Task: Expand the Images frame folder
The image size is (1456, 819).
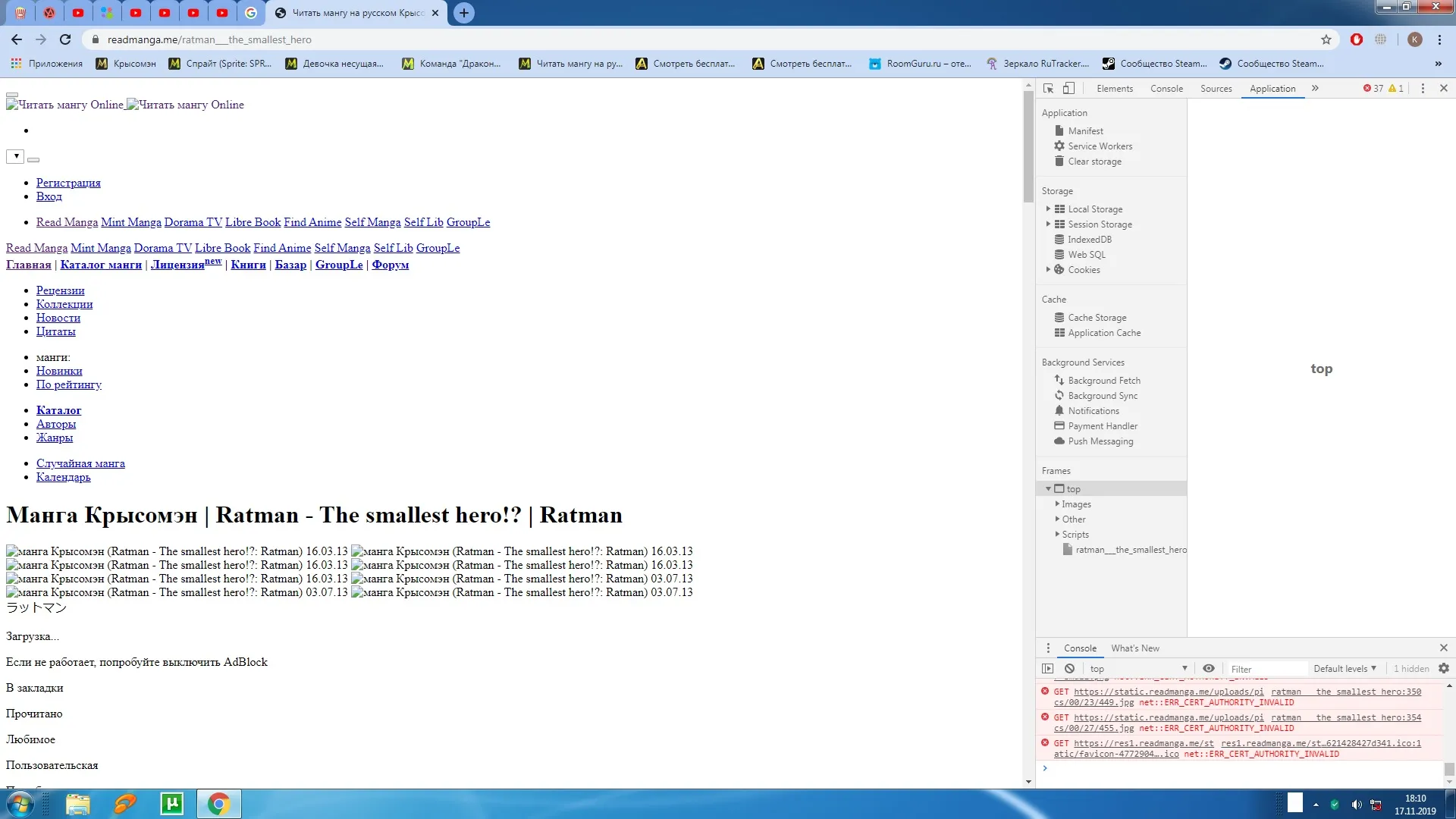Action: tap(1057, 504)
